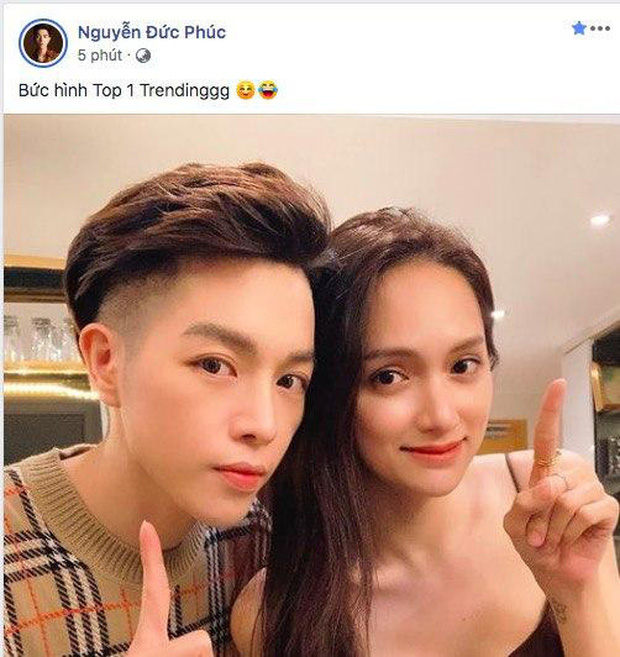Click the word "Trendinggg" in the caption
This screenshot has height=657, width=620.
click(185, 91)
